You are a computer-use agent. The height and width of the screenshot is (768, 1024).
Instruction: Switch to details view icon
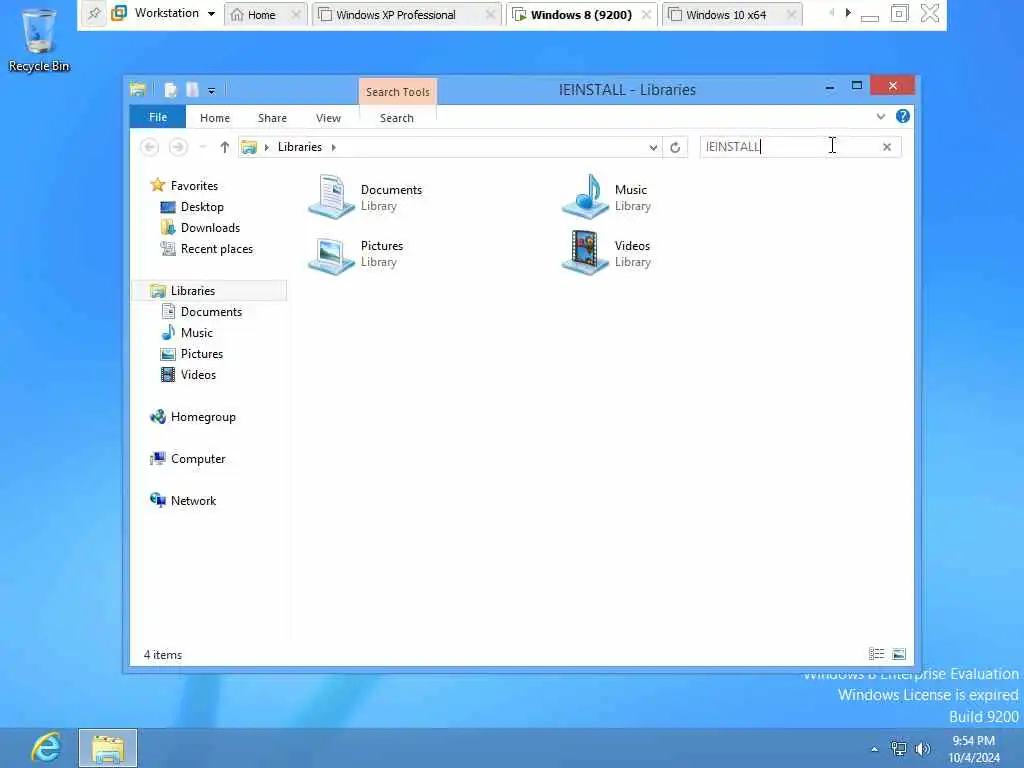tap(876, 654)
